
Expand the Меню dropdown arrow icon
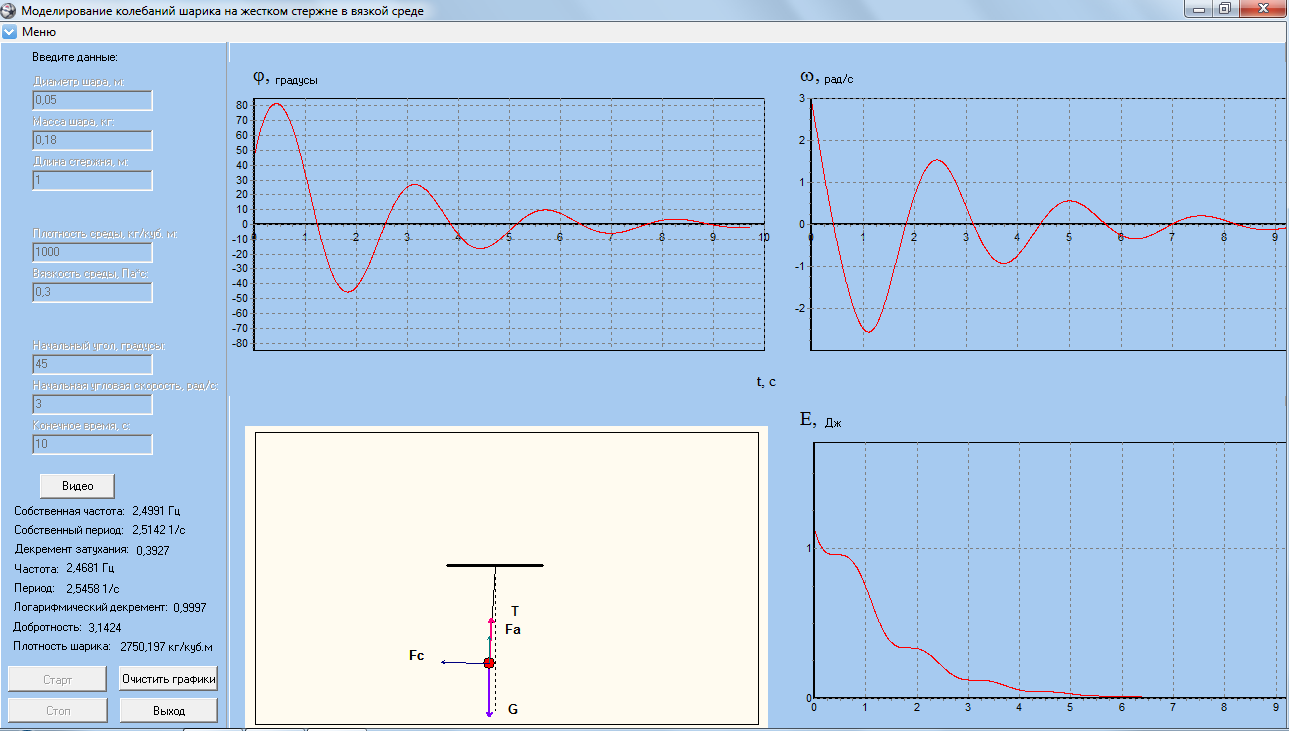coord(10,32)
